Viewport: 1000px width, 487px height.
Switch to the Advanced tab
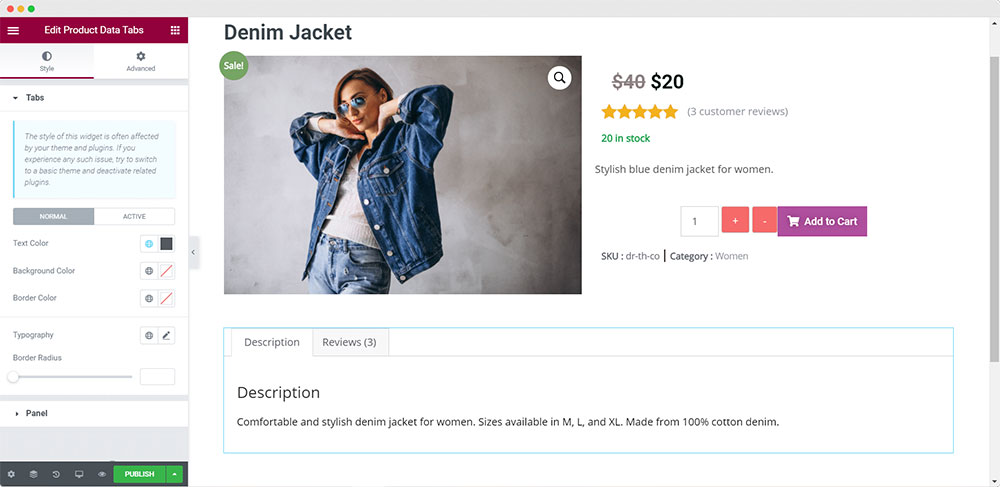click(x=141, y=62)
